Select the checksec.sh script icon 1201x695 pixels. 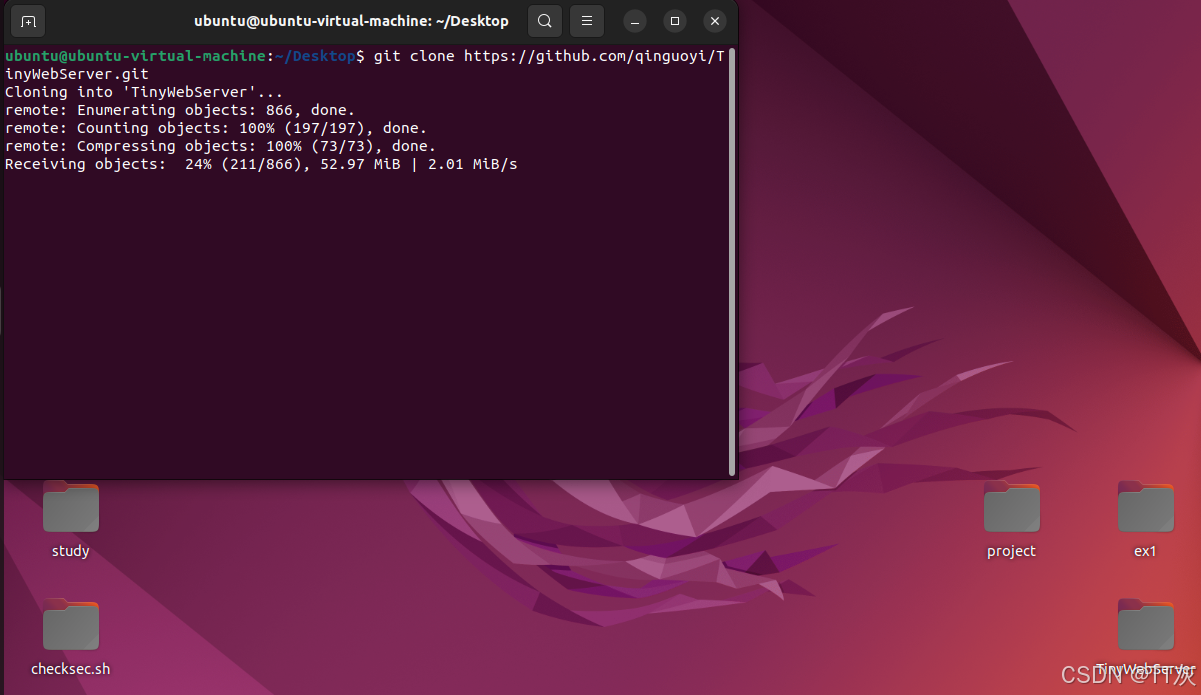coord(70,624)
